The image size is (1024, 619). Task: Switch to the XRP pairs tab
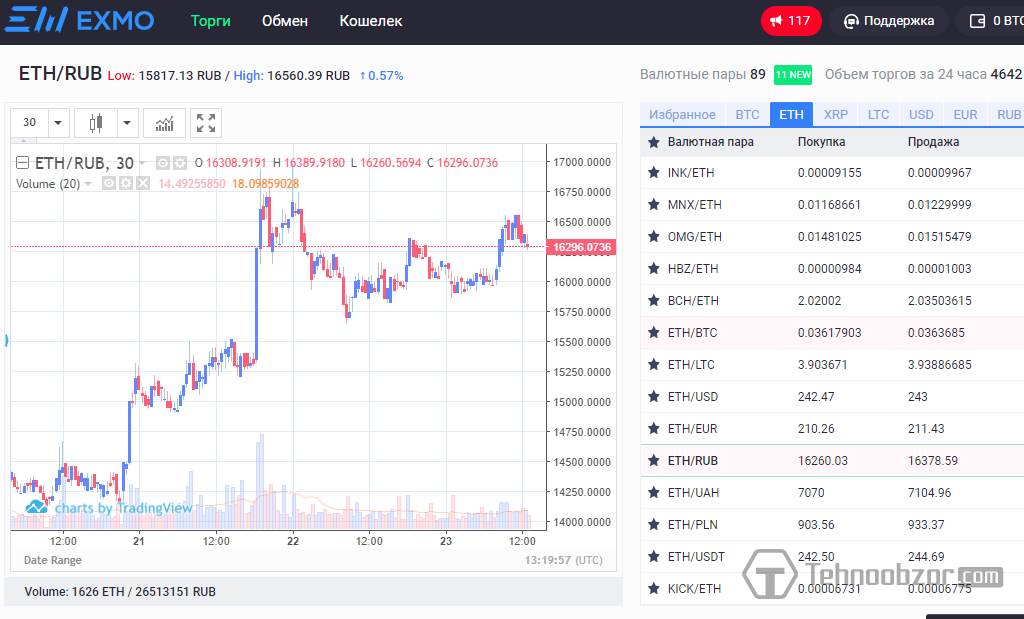[835, 115]
